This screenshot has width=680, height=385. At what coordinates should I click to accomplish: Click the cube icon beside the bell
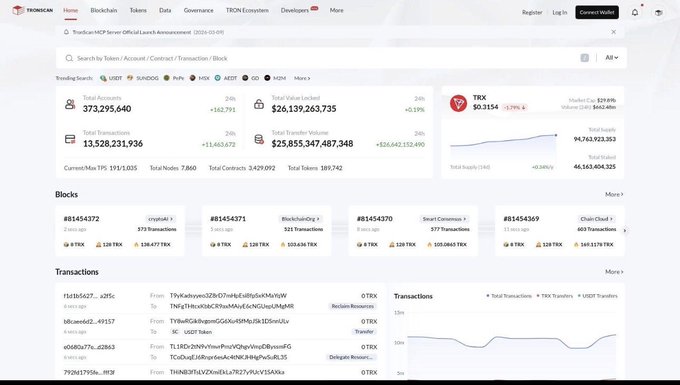click(x=658, y=13)
